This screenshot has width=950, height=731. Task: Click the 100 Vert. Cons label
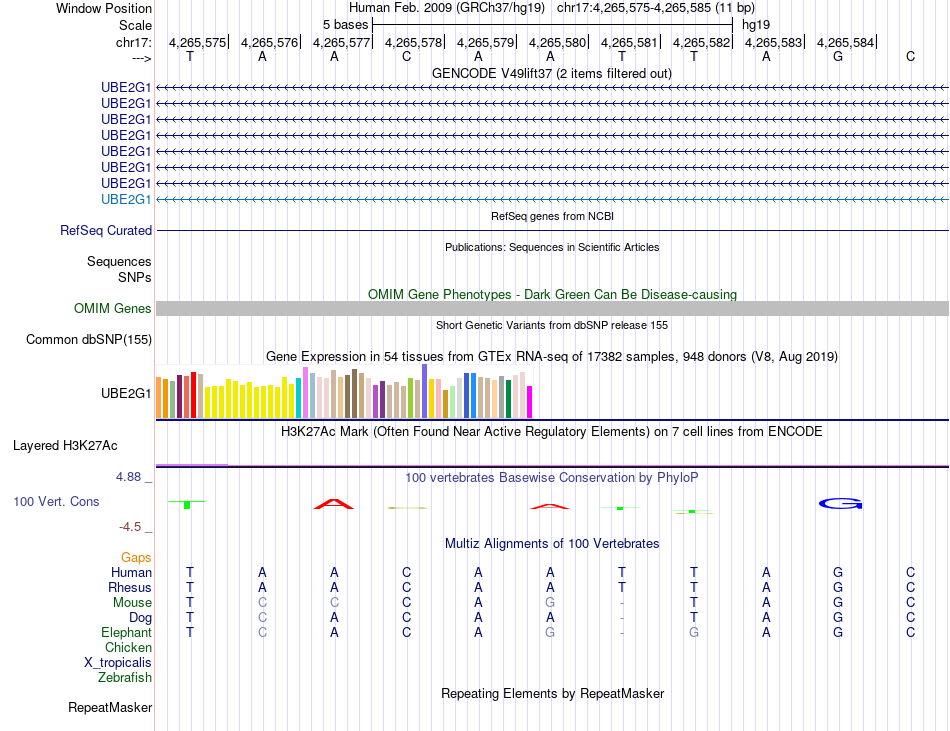point(56,501)
